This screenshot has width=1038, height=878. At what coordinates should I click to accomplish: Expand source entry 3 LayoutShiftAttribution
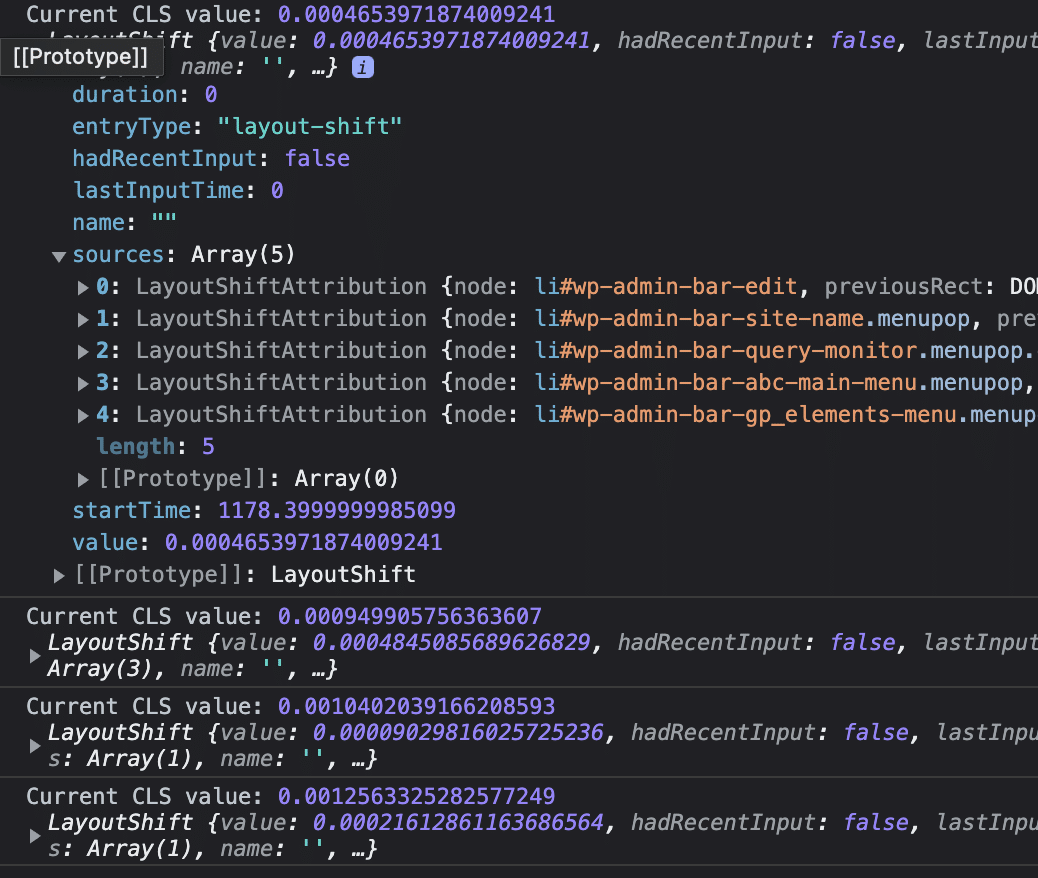pyautogui.click(x=84, y=384)
